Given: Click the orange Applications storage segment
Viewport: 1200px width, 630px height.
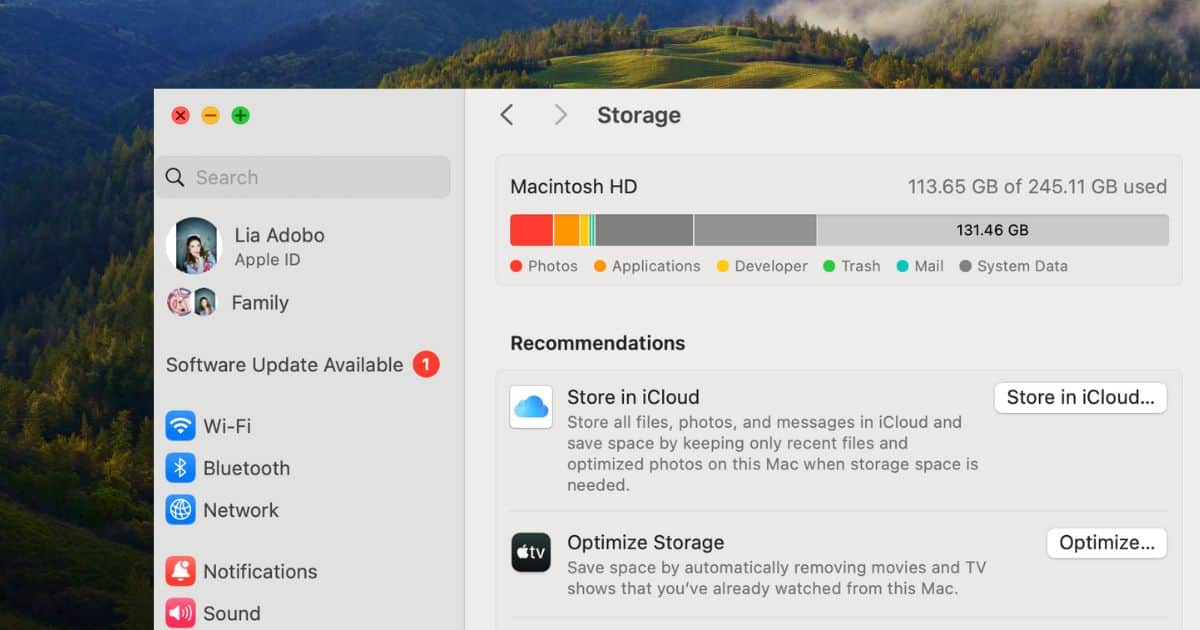Looking at the screenshot, I should (x=566, y=230).
